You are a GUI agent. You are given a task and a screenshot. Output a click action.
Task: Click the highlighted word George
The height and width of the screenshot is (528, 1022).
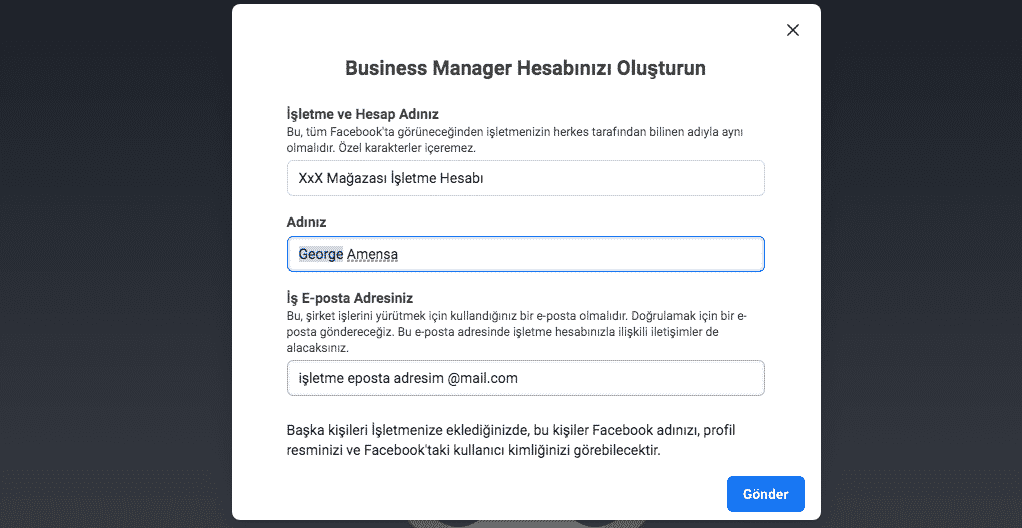tap(321, 254)
